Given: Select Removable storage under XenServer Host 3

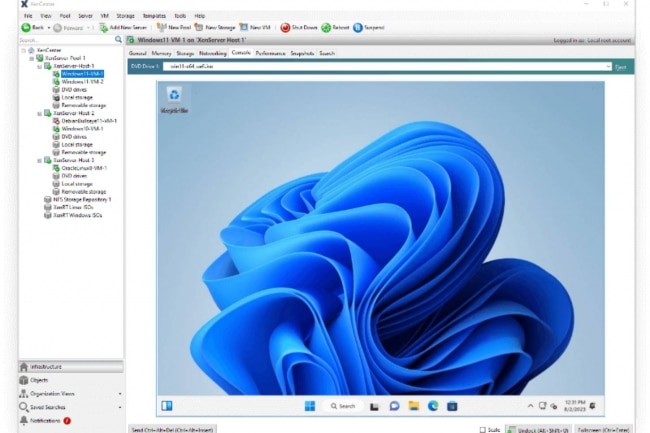Looking at the screenshot, I should (84, 192).
